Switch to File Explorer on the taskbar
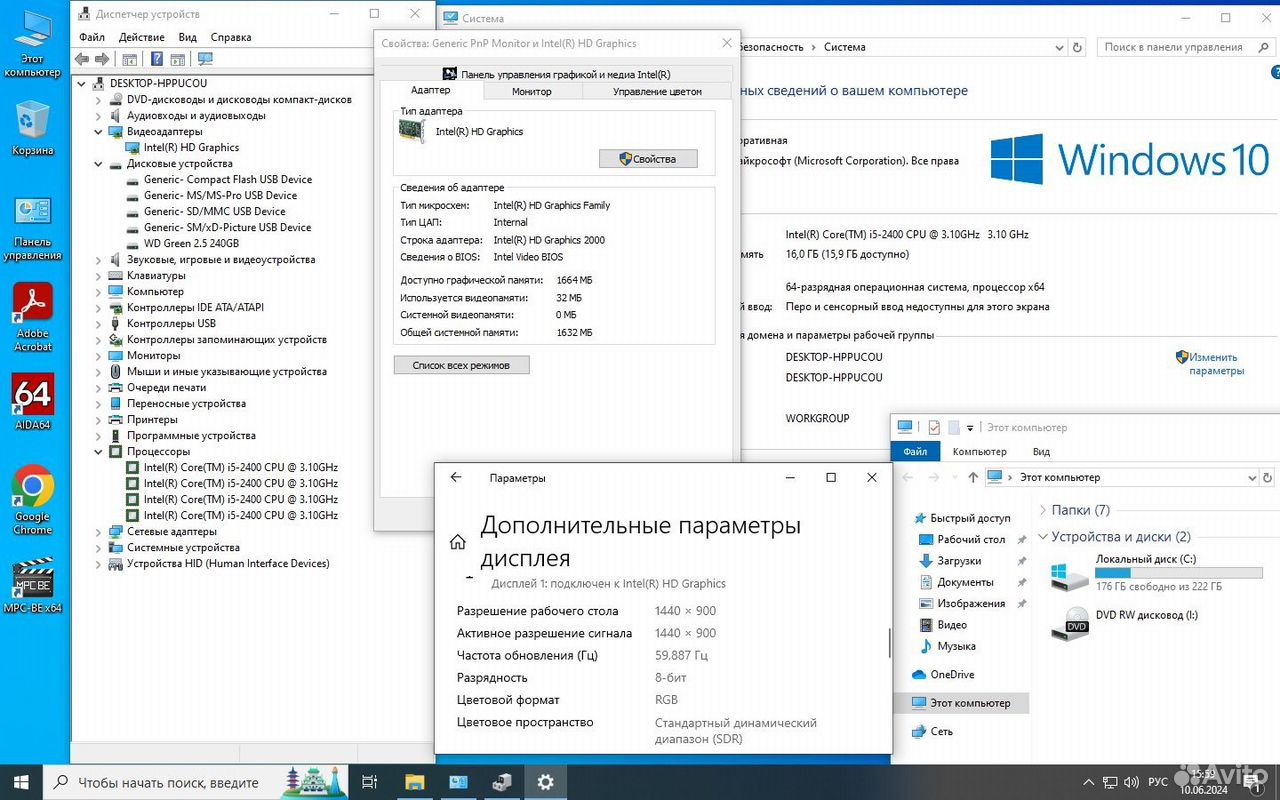The height and width of the screenshot is (800, 1280). pos(415,782)
